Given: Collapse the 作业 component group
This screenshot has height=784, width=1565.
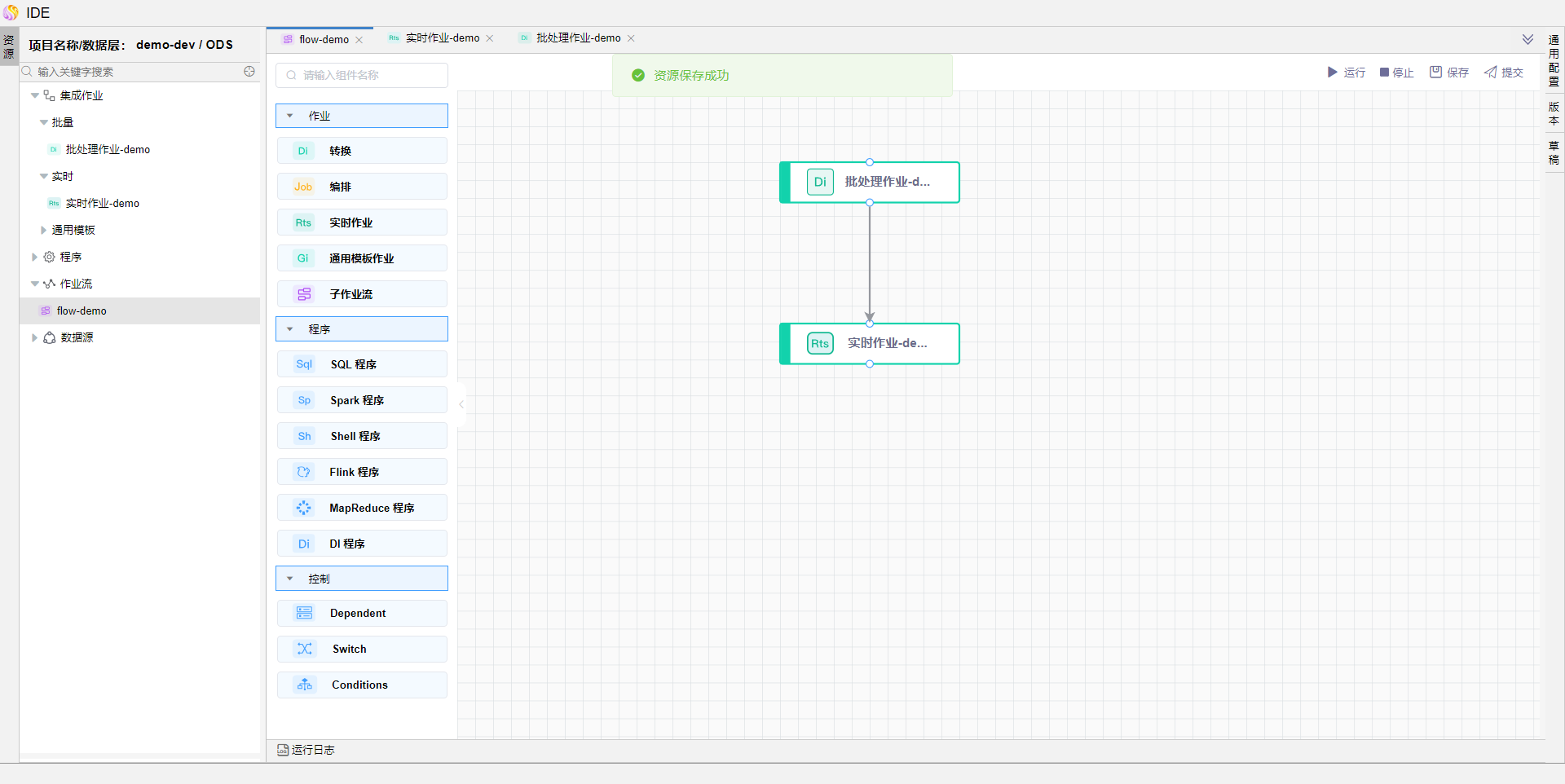Looking at the screenshot, I should pyautogui.click(x=290, y=116).
